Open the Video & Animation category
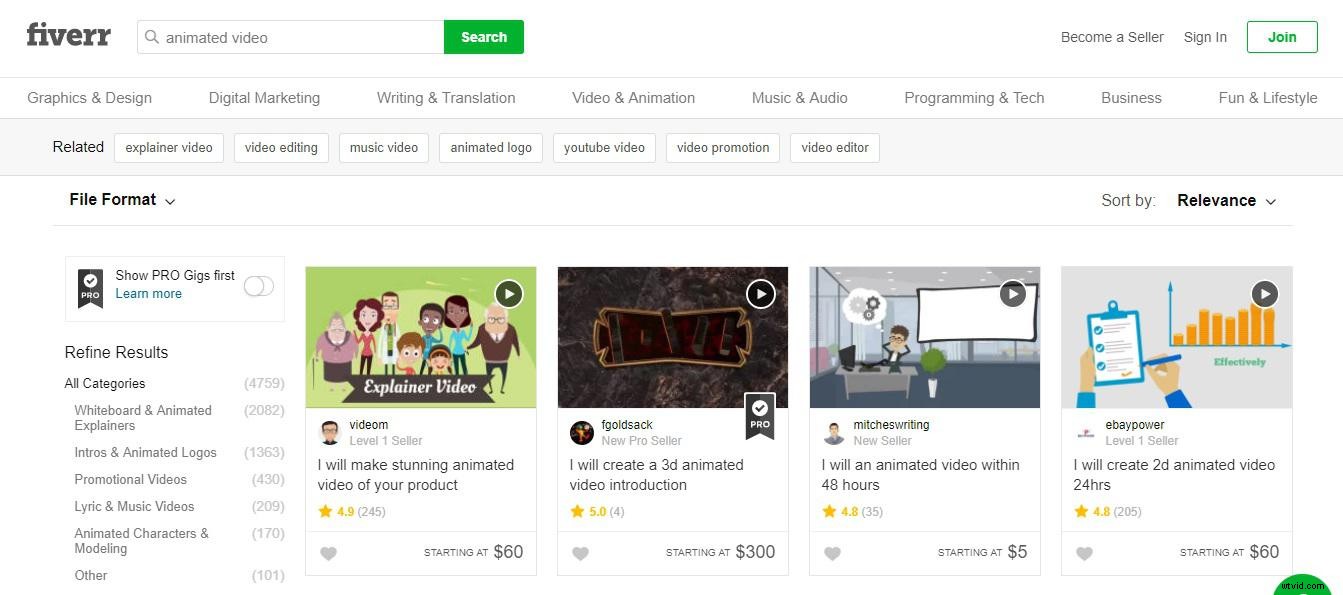The height and width of the screenshot is (595, 1343). coord(633,97)
